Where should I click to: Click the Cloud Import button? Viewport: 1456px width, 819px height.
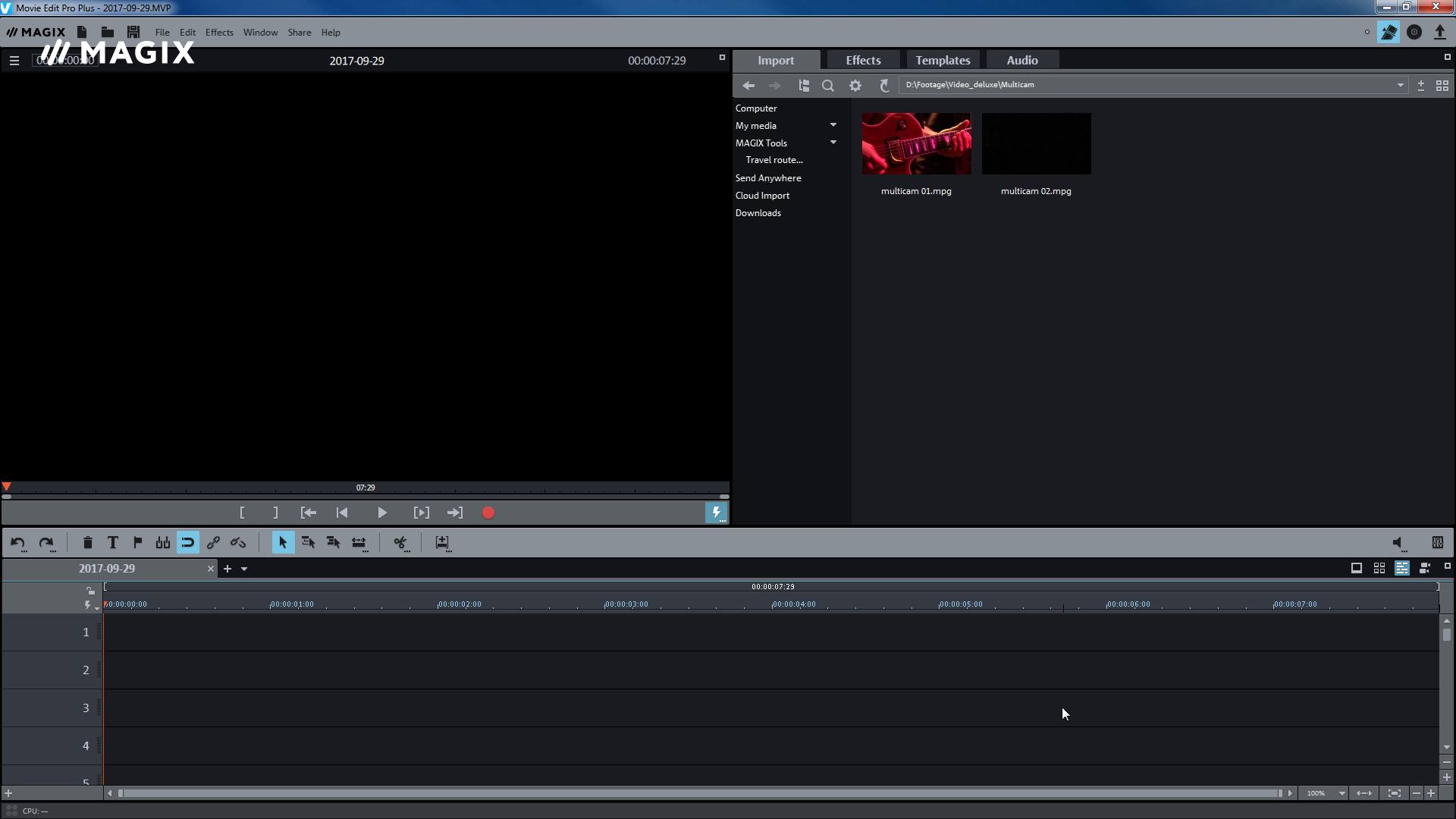pos(762,195)
